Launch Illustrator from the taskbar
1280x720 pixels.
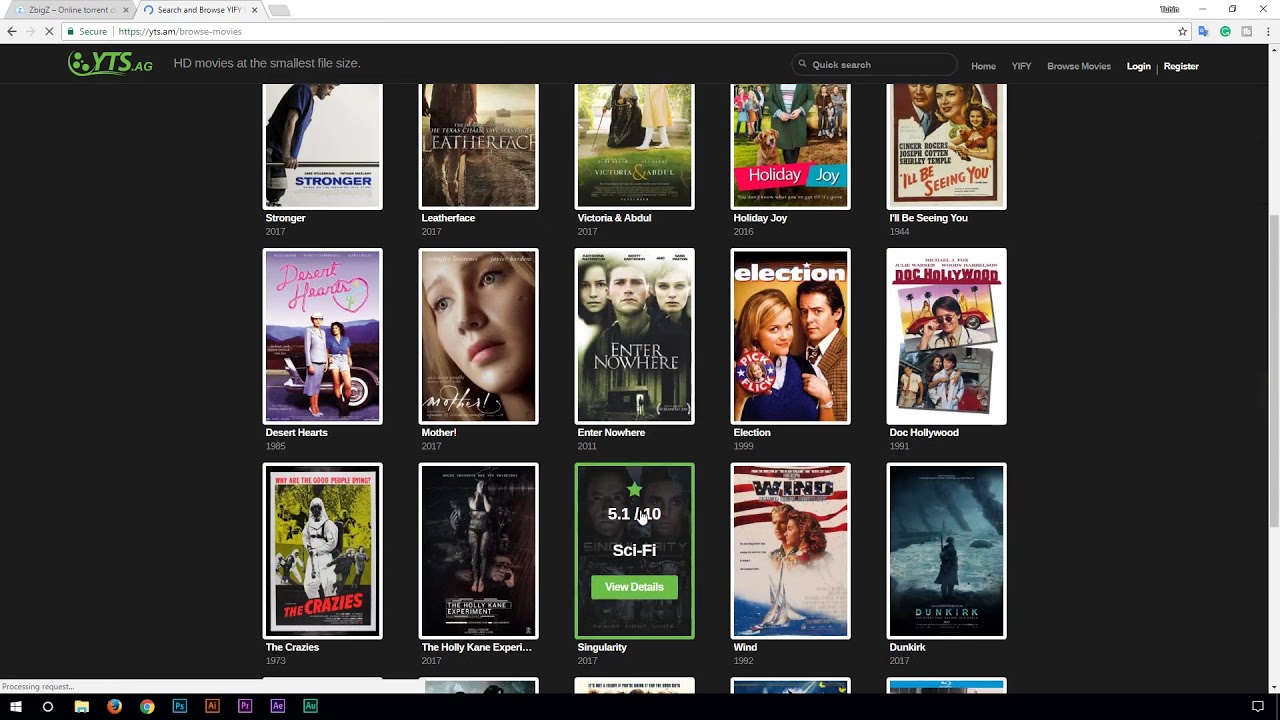(x=212, y=706)
